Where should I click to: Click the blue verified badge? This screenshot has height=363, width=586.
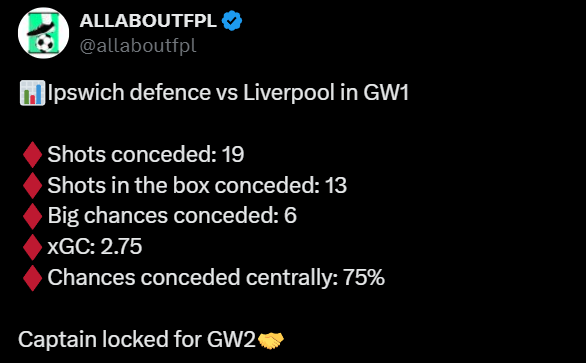pyautogui.click(x=232, y=21)
